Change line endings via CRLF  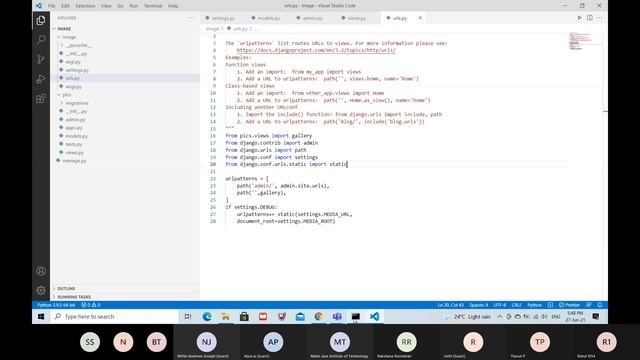pos(516,305)
